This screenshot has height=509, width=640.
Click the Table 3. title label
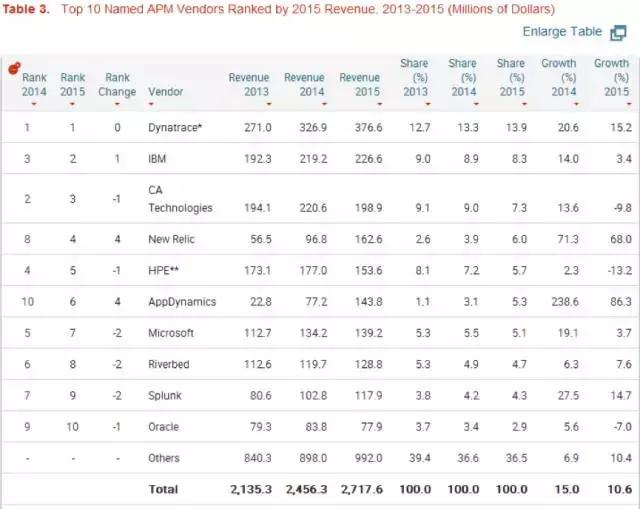[29, 8]
